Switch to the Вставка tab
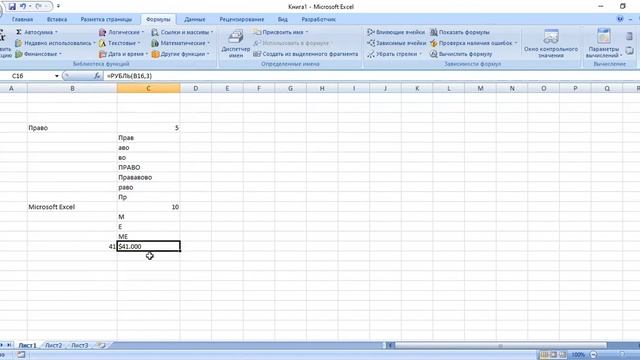This screenshot has height=360, width=640. (x=57, y=19)
